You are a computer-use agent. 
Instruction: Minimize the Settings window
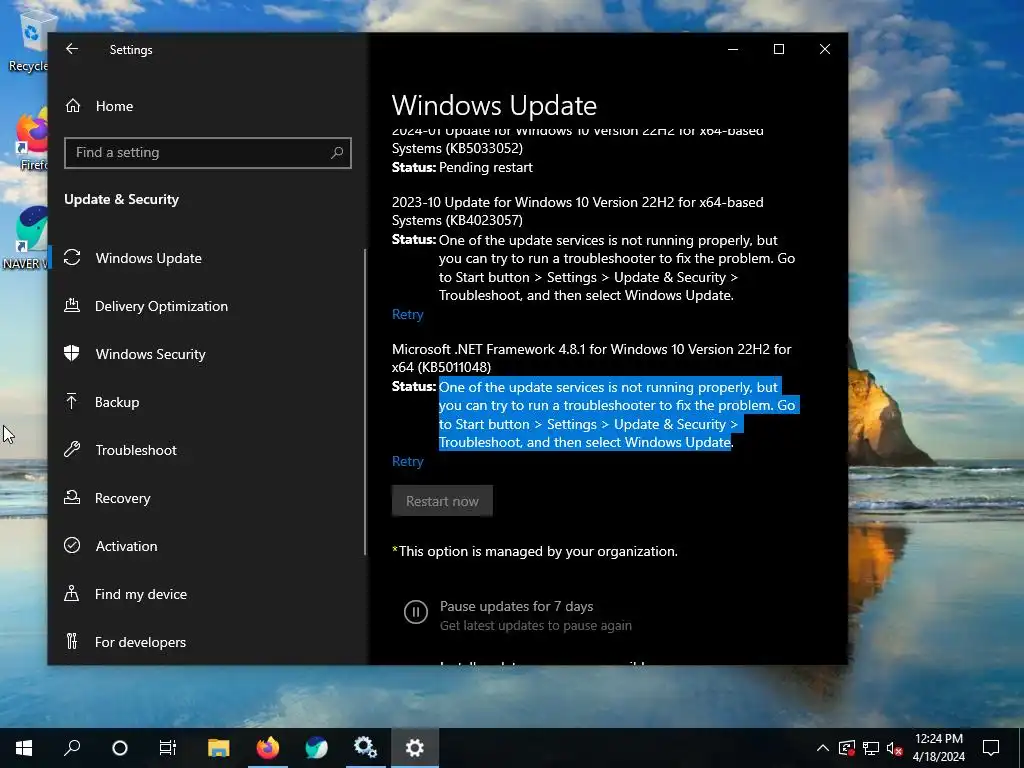[x=733, y=49]
